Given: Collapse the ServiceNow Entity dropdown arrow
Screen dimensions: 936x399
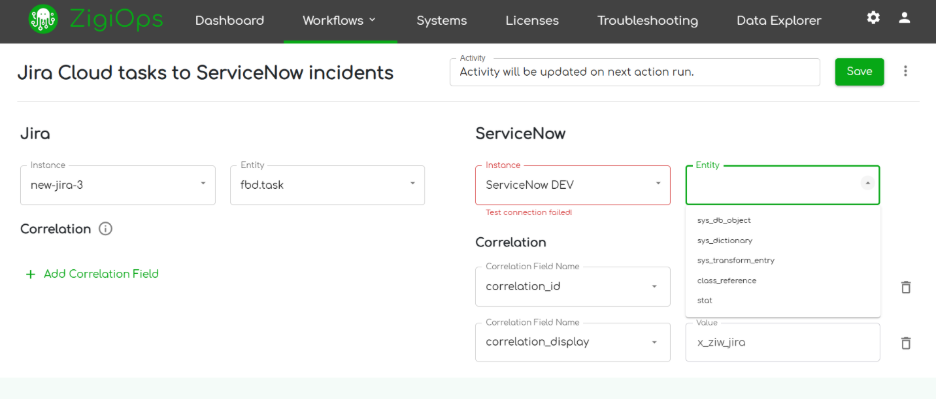Looking at the screenshot, I should coord(868,183).
